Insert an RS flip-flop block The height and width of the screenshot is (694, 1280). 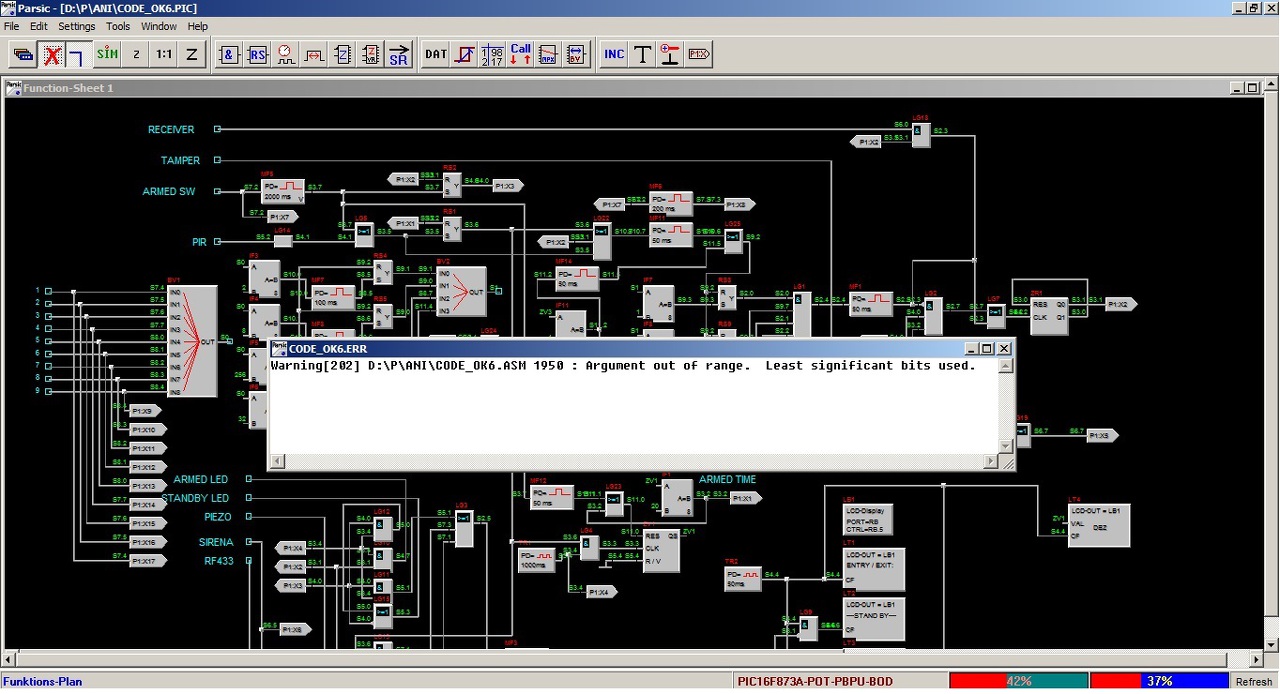258,54
